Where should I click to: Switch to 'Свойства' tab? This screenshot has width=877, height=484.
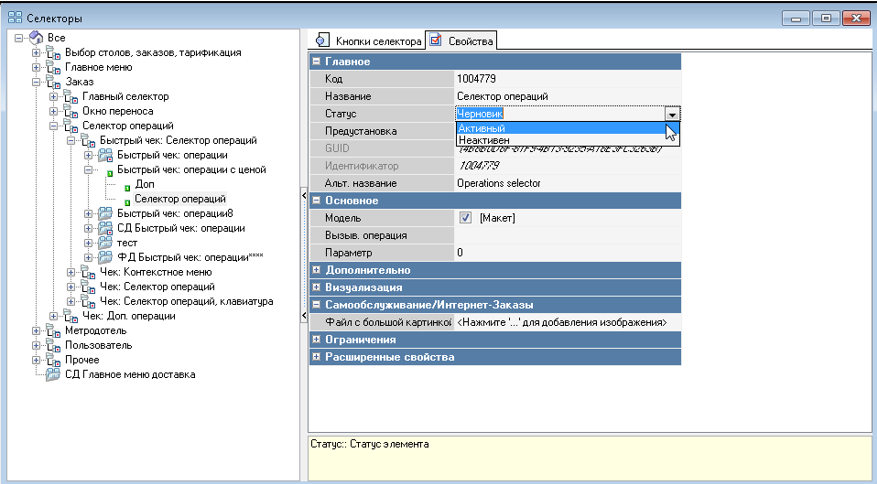click(x=461, y=41)
